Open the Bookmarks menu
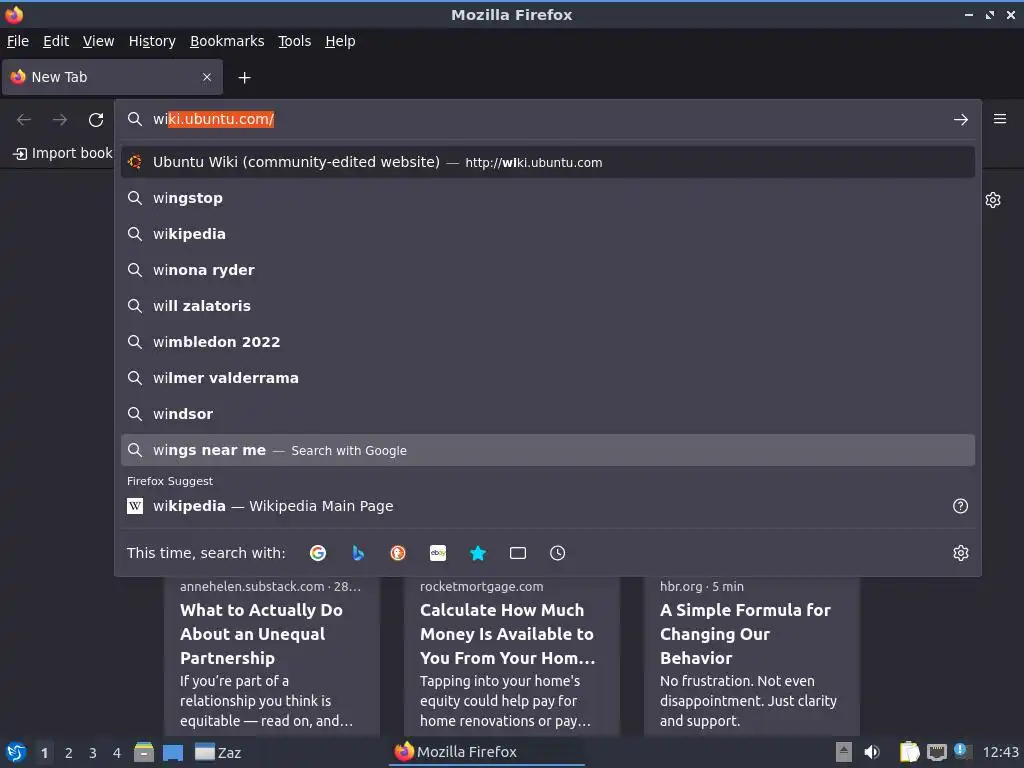 click(227, 41)
